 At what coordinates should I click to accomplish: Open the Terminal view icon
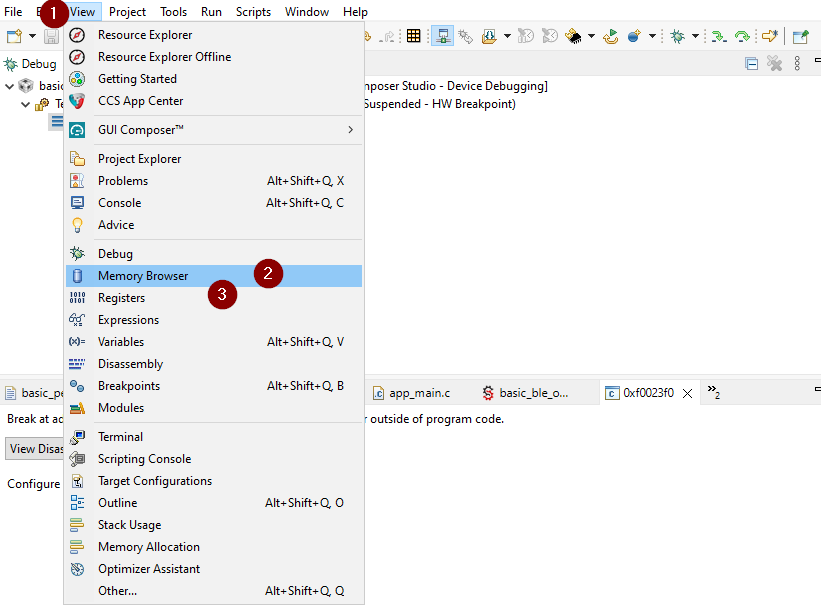point(77,437)
